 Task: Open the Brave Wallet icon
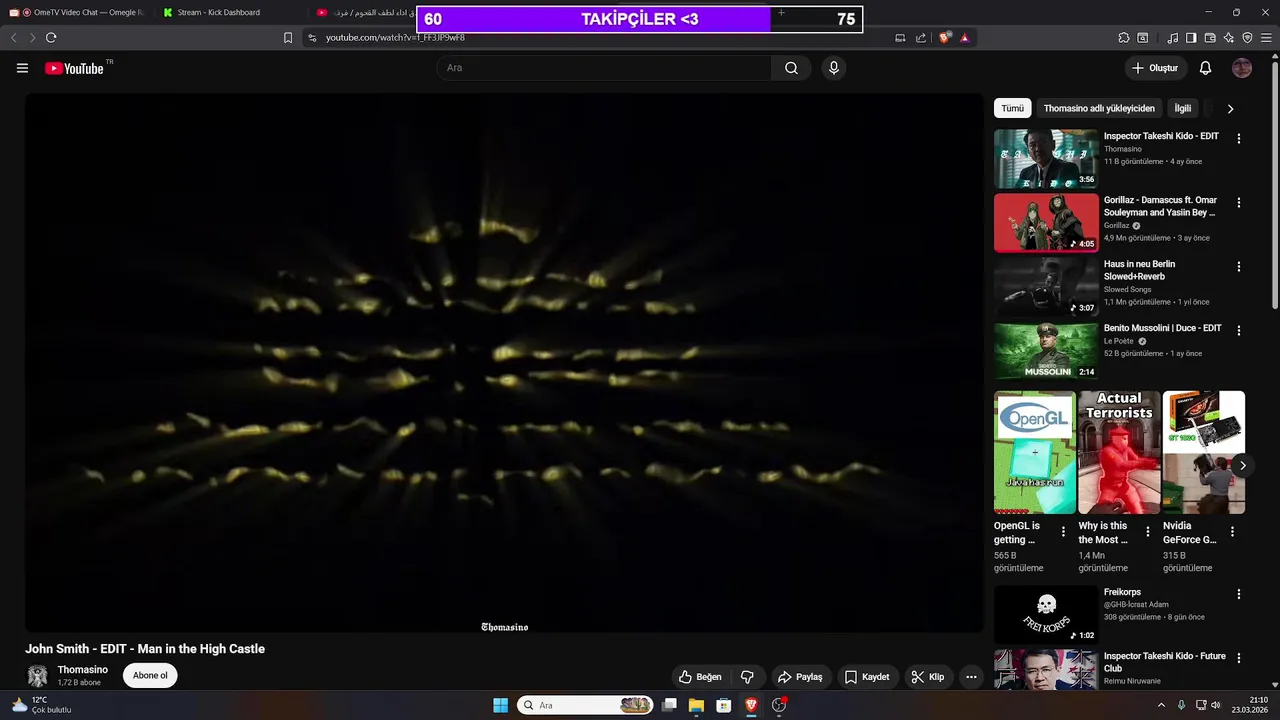tap(1210, 37)
